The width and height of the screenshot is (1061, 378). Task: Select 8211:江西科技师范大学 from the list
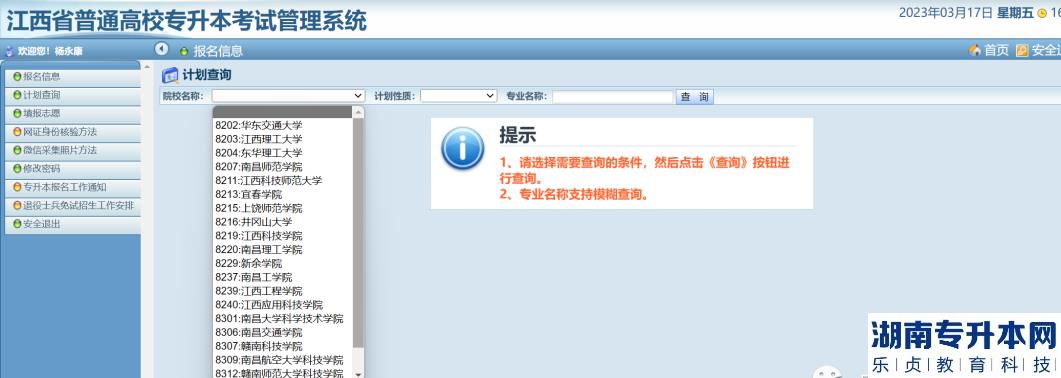click(282, 181)
